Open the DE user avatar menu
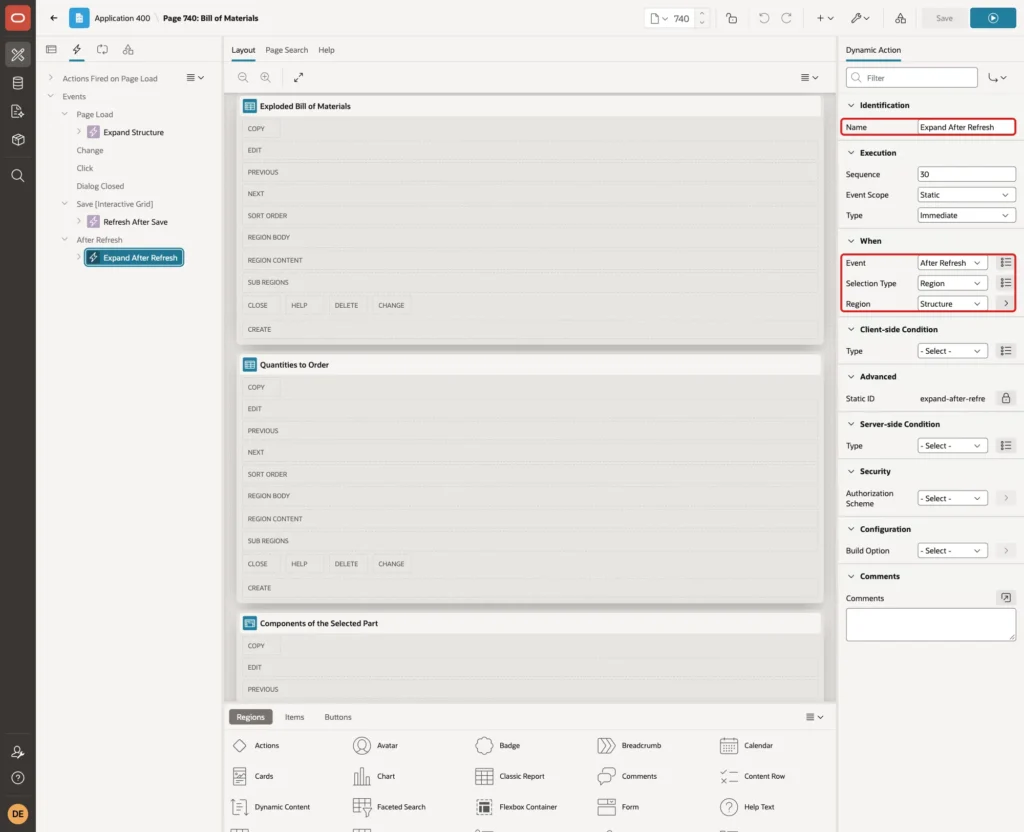This screenshot has height=832, width=1024. pyautogui.click(x=18, y=814)
